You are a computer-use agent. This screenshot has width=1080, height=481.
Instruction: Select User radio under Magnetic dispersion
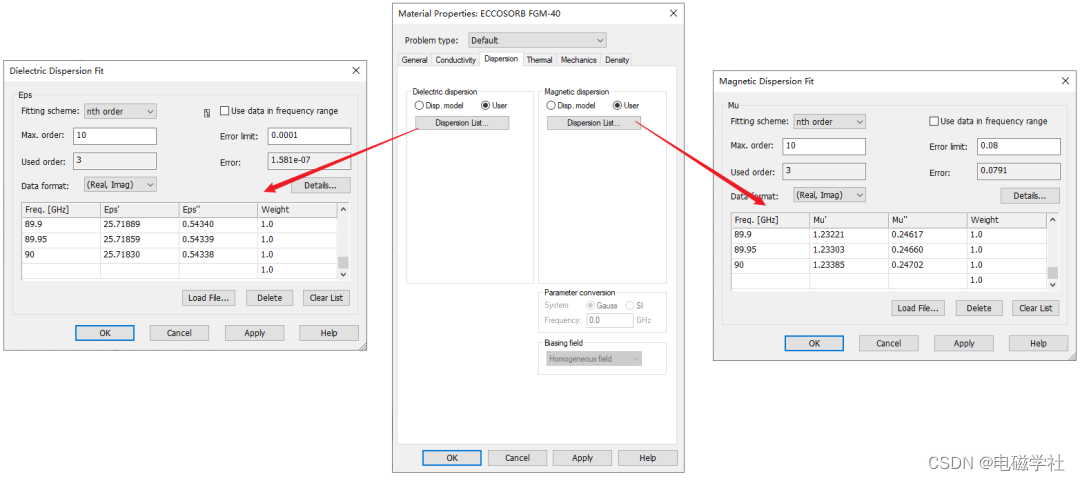[x=617, y=106]
